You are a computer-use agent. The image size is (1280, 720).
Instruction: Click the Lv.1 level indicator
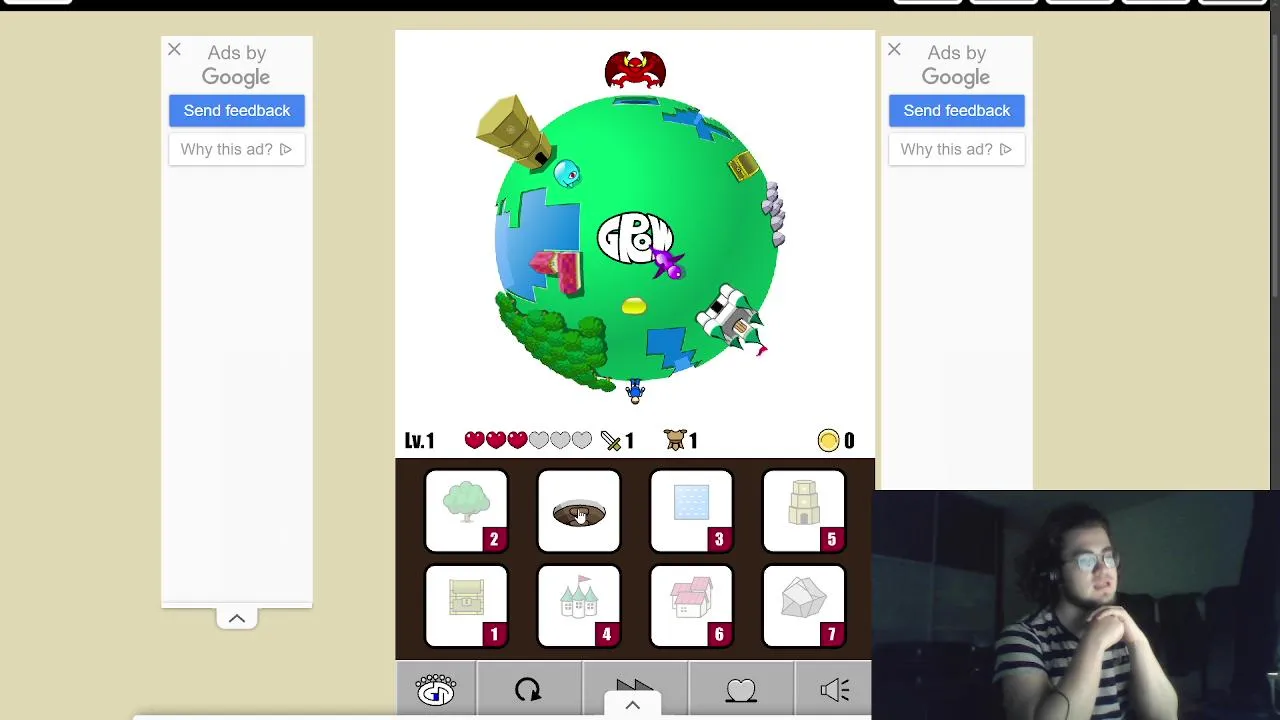click(420, 441)
